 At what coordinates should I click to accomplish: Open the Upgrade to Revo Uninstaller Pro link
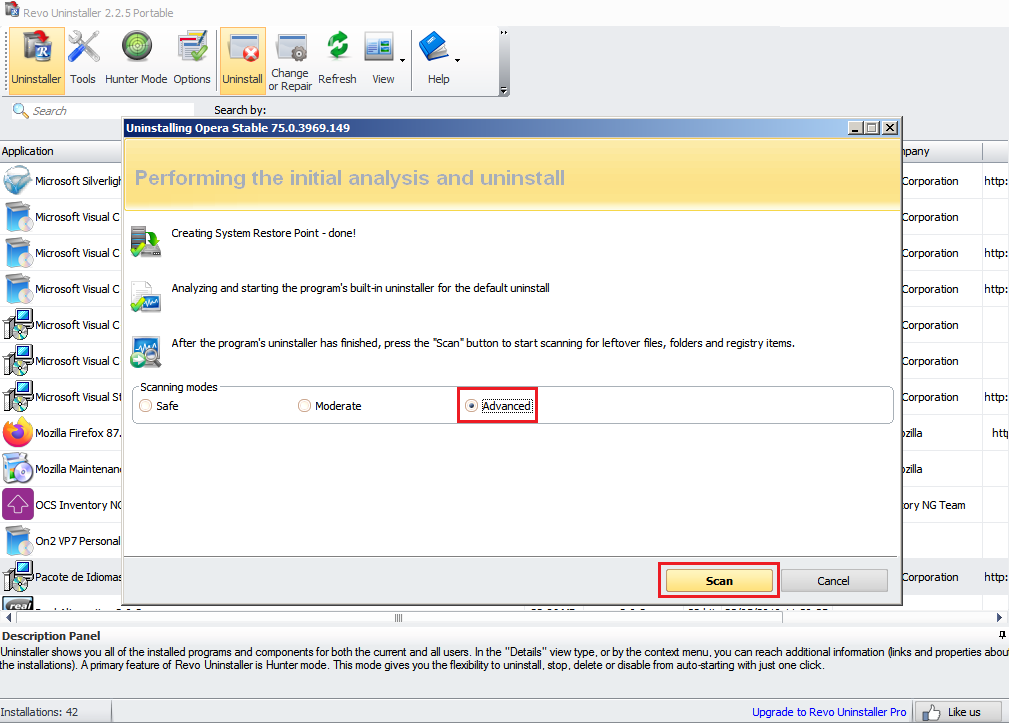(828, 711)
